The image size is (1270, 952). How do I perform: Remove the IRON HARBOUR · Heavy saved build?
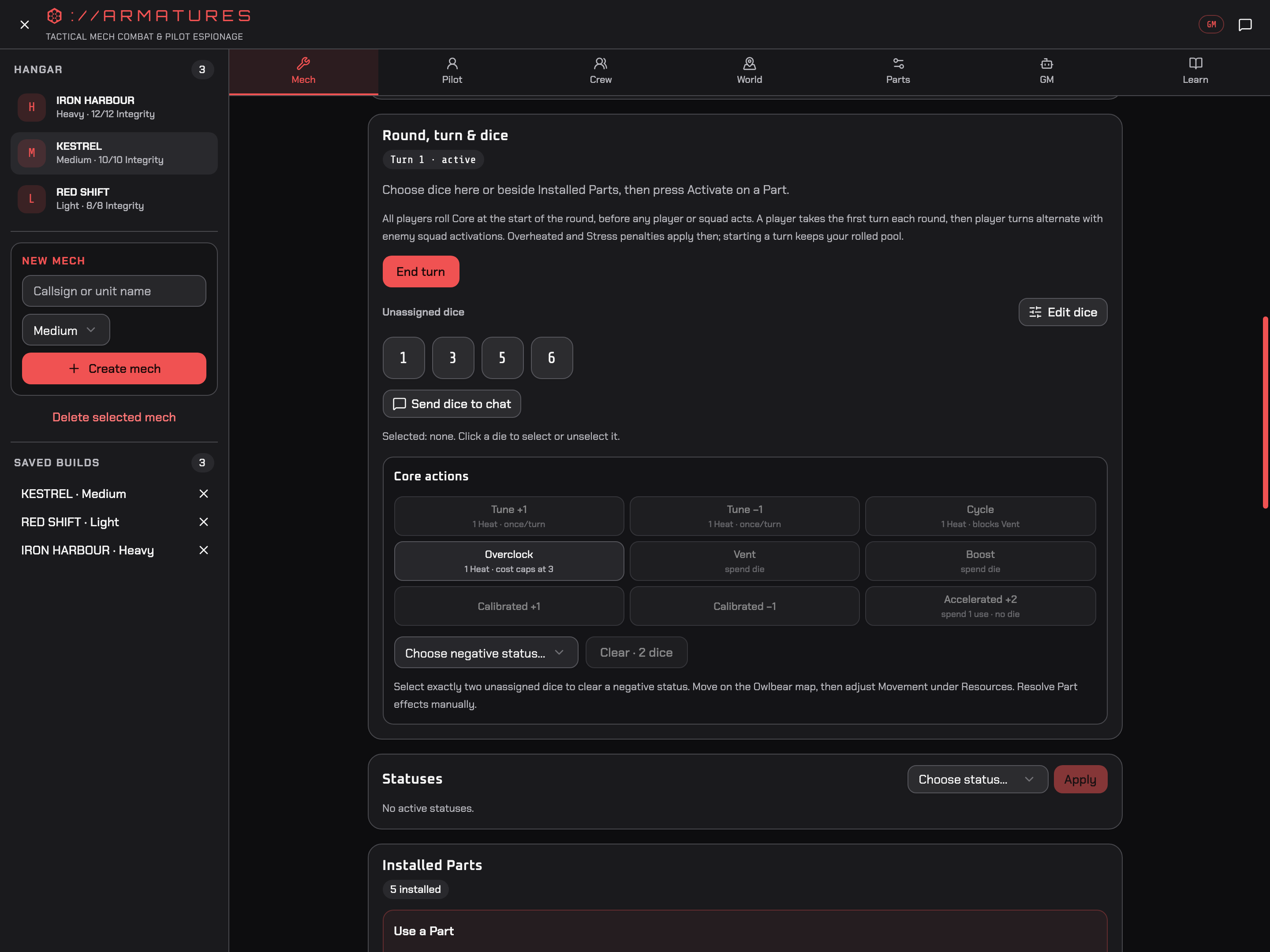[x=203, y=550]
